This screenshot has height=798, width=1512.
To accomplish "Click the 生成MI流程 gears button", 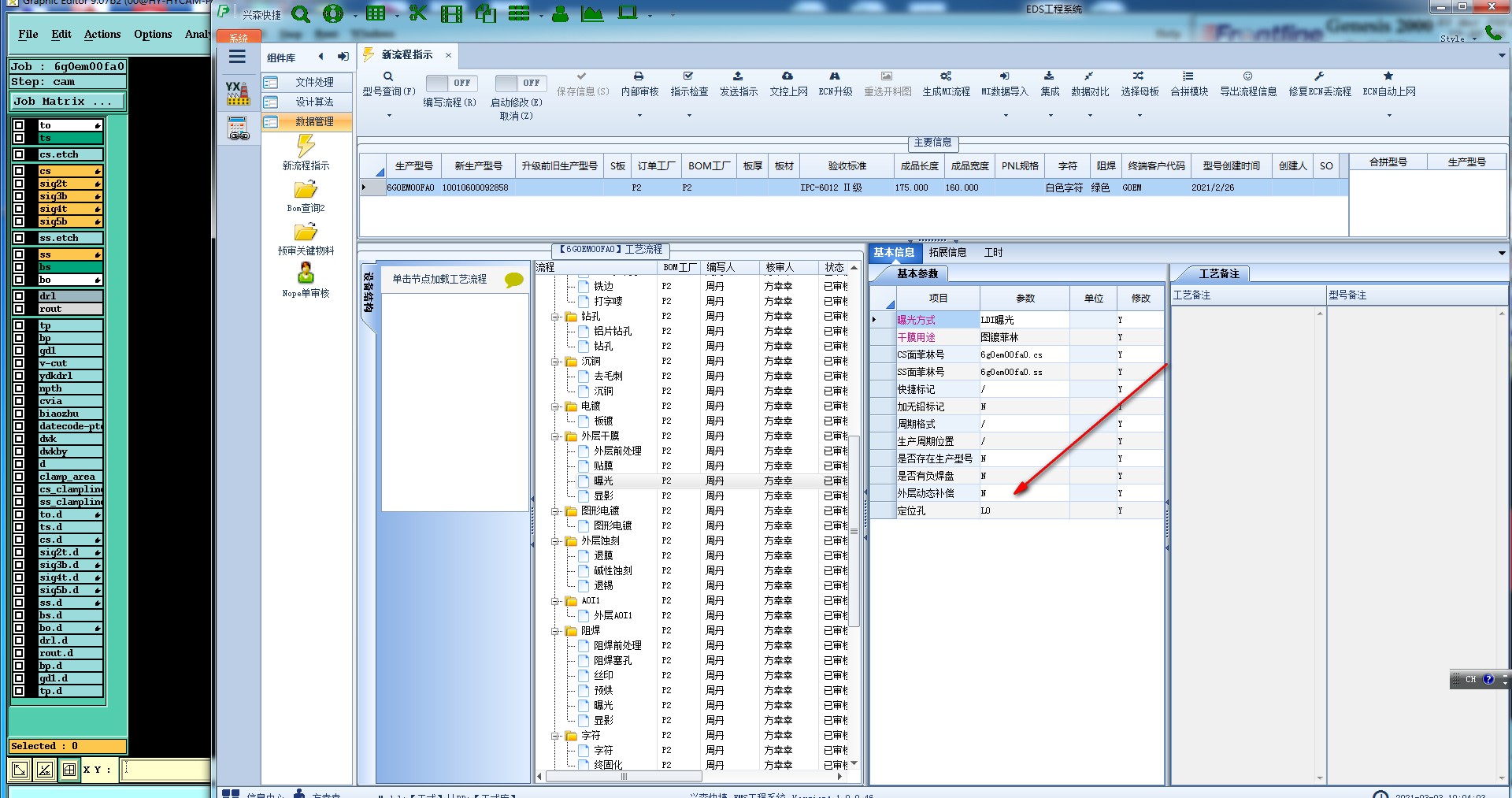I will point(946,84).
